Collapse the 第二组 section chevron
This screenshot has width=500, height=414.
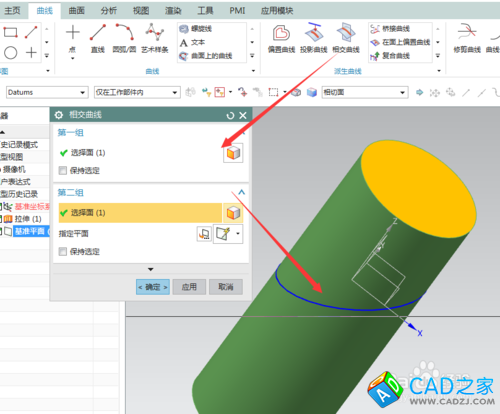[242, 192]
